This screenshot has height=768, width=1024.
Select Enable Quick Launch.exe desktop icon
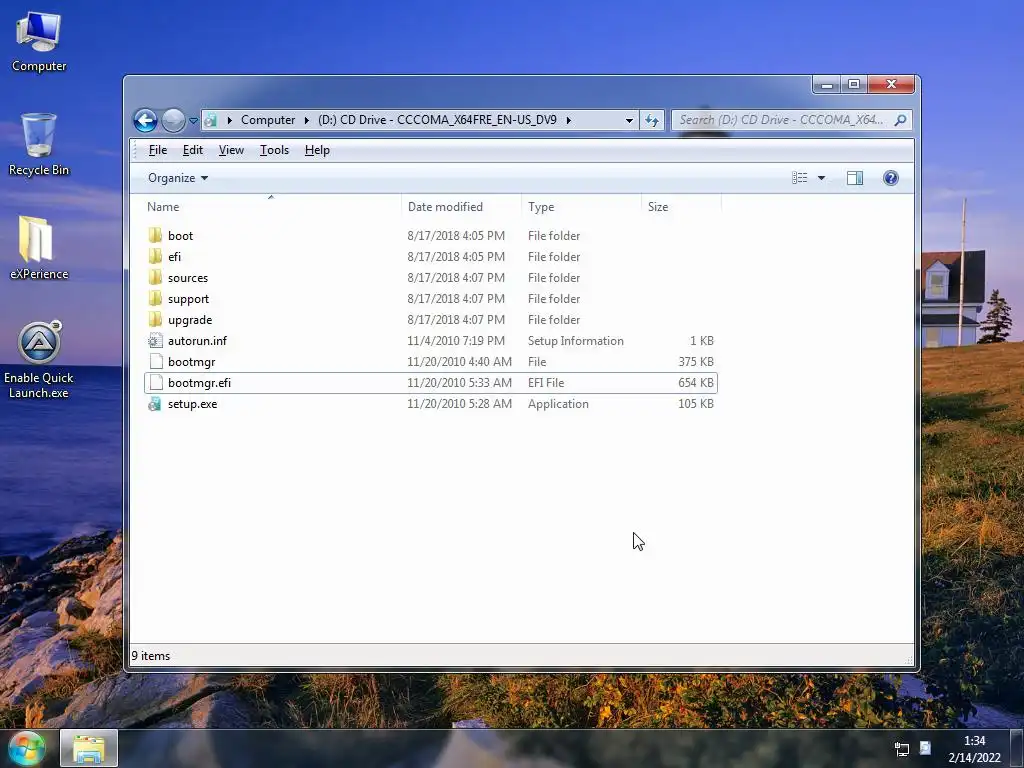coord(39,360)
